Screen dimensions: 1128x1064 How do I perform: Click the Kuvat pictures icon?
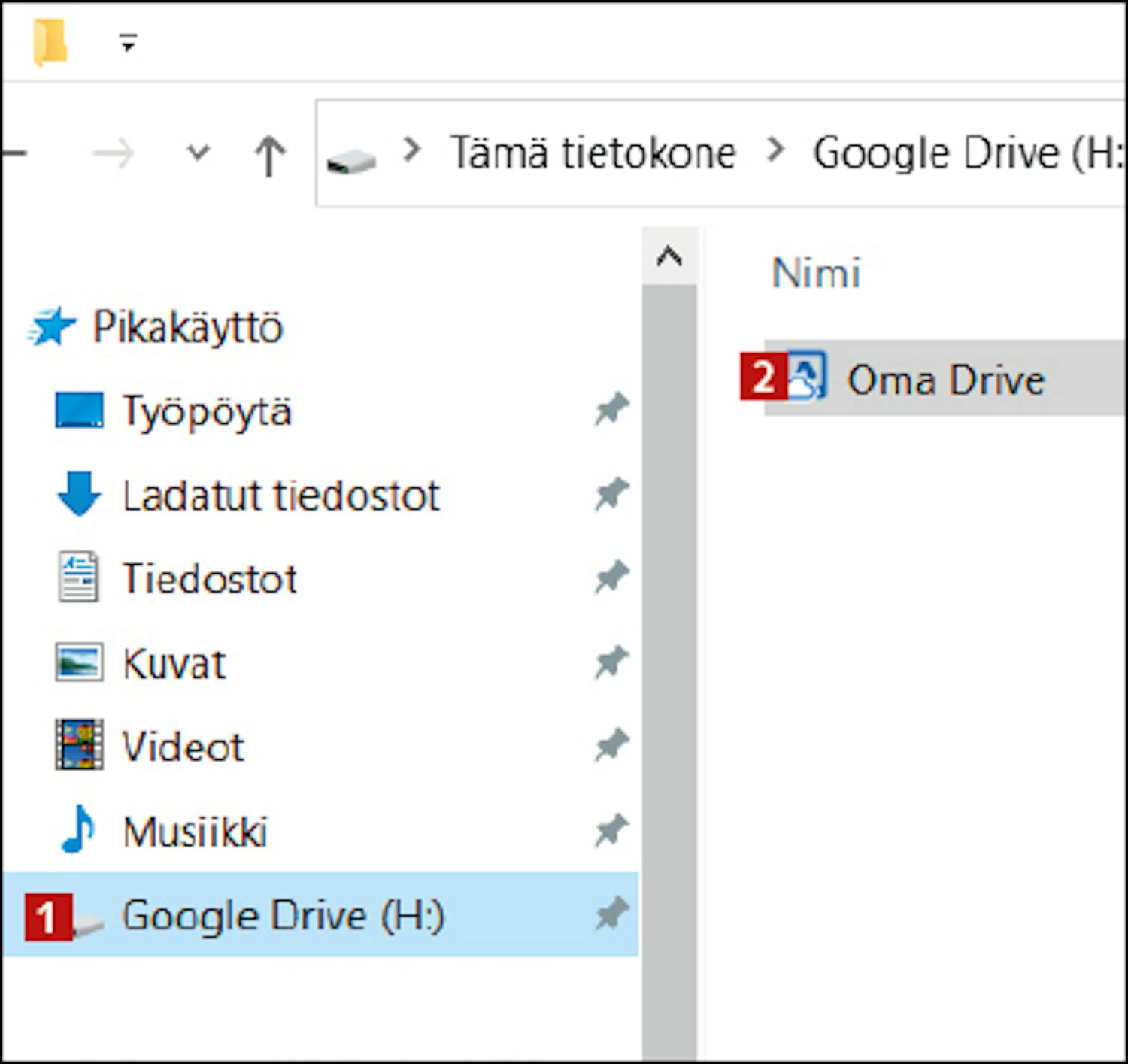(x=78, y=662)
